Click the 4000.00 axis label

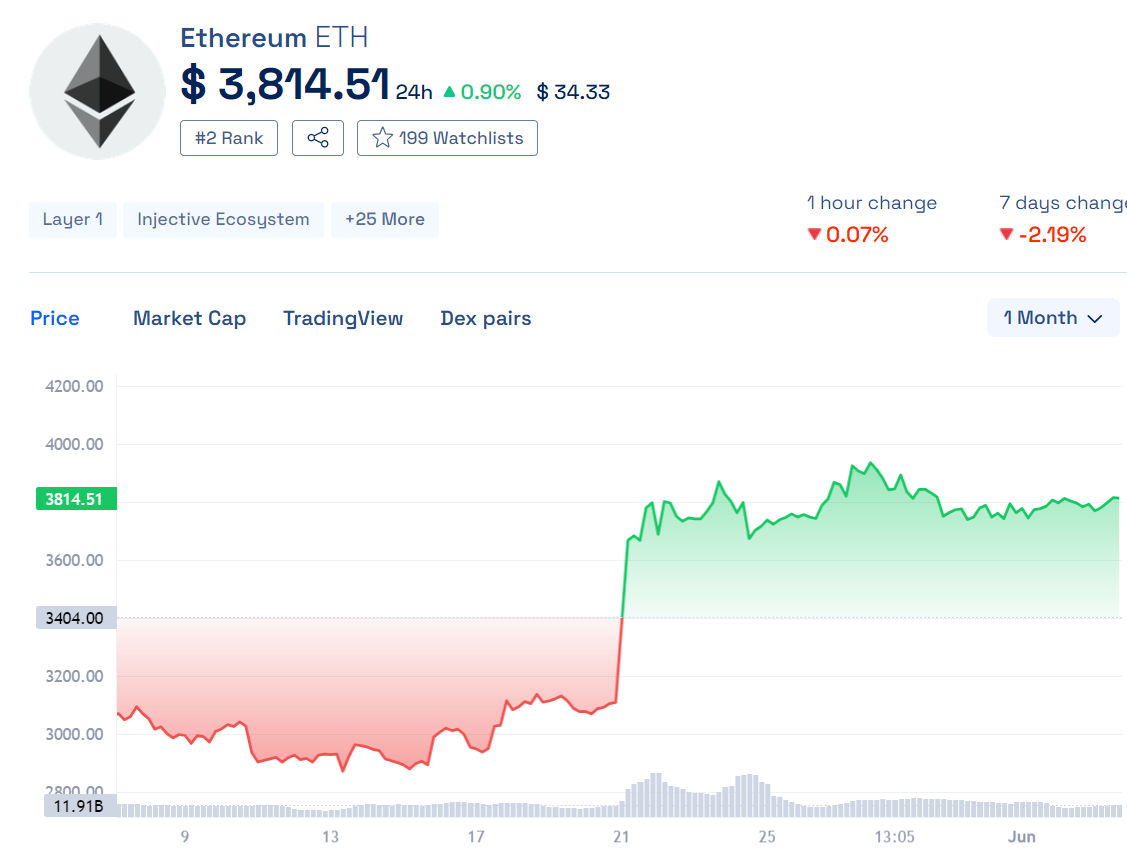pos(74,444)
